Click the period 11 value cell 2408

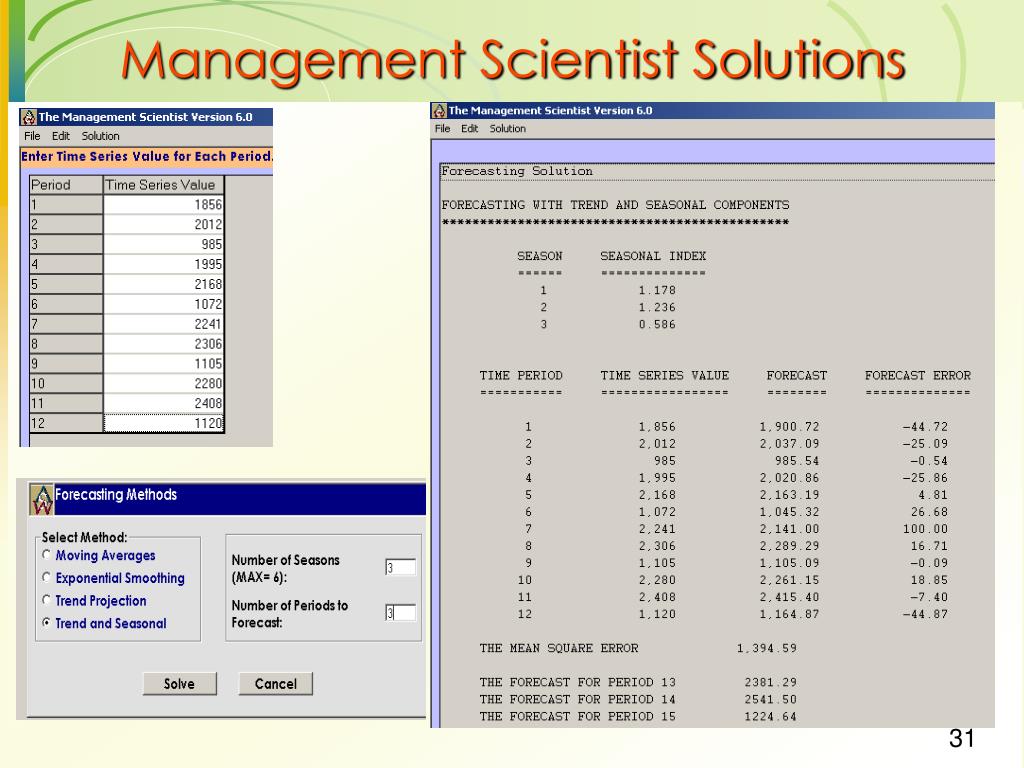163,404
